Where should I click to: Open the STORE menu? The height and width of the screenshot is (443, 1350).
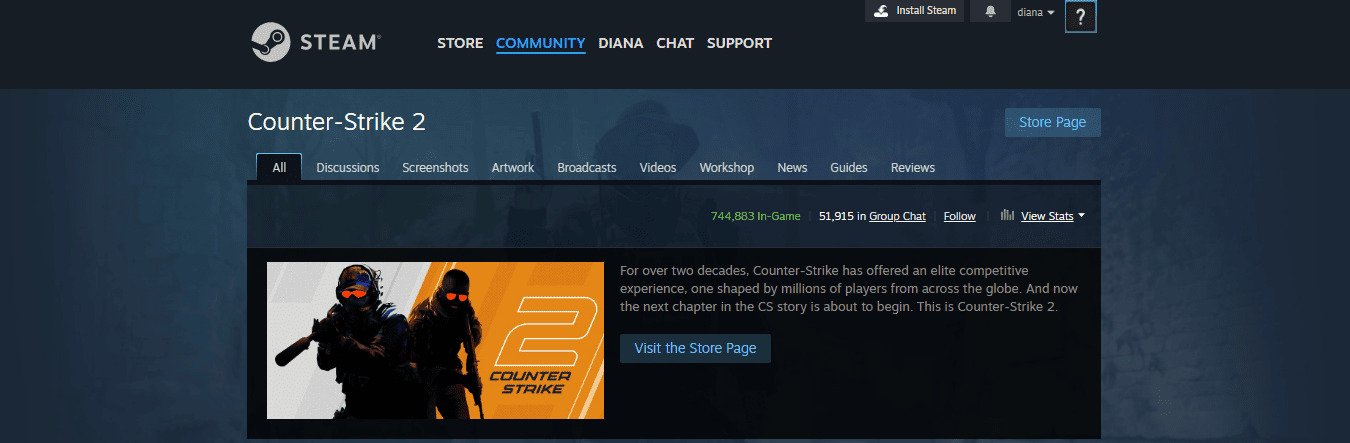(x=460, y=43)
